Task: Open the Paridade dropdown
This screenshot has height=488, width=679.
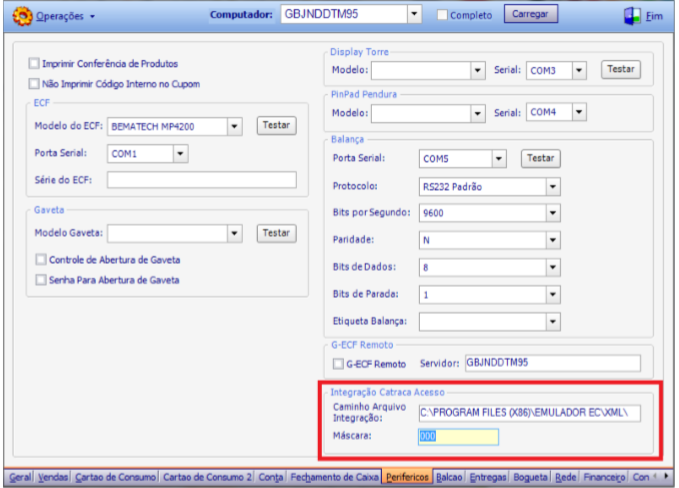Action: coord(553,240)
